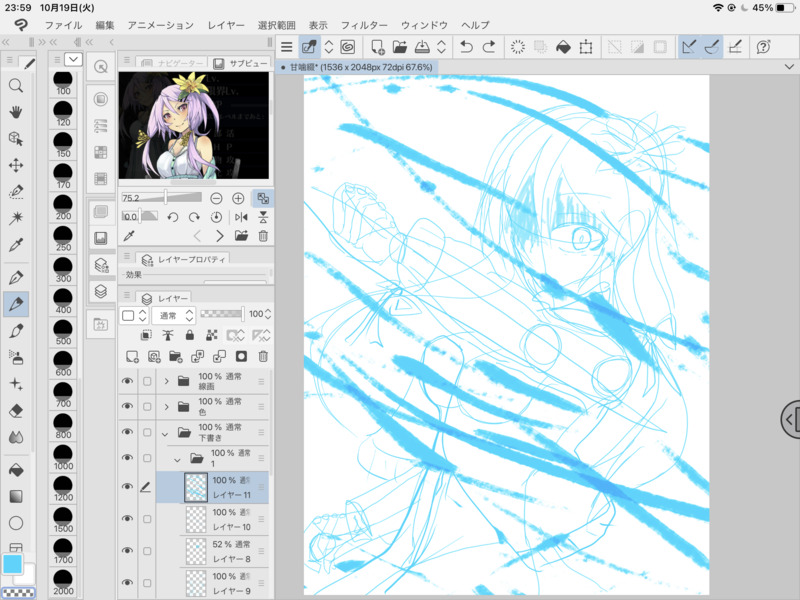Expand the 線画 layer folder
Screen dimensions: 800x600
pos(166,381)
